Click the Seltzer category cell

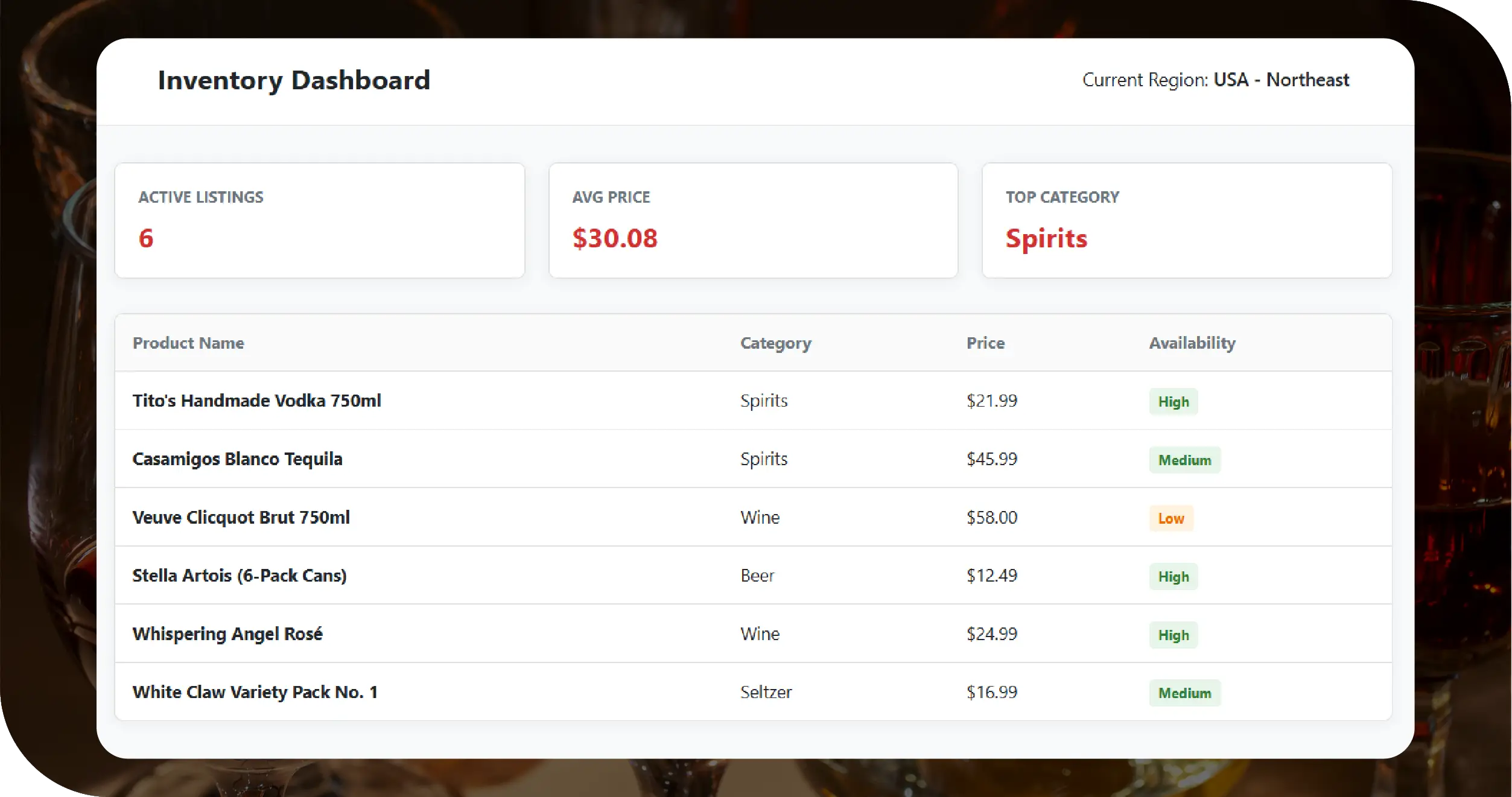pos(766,692)
